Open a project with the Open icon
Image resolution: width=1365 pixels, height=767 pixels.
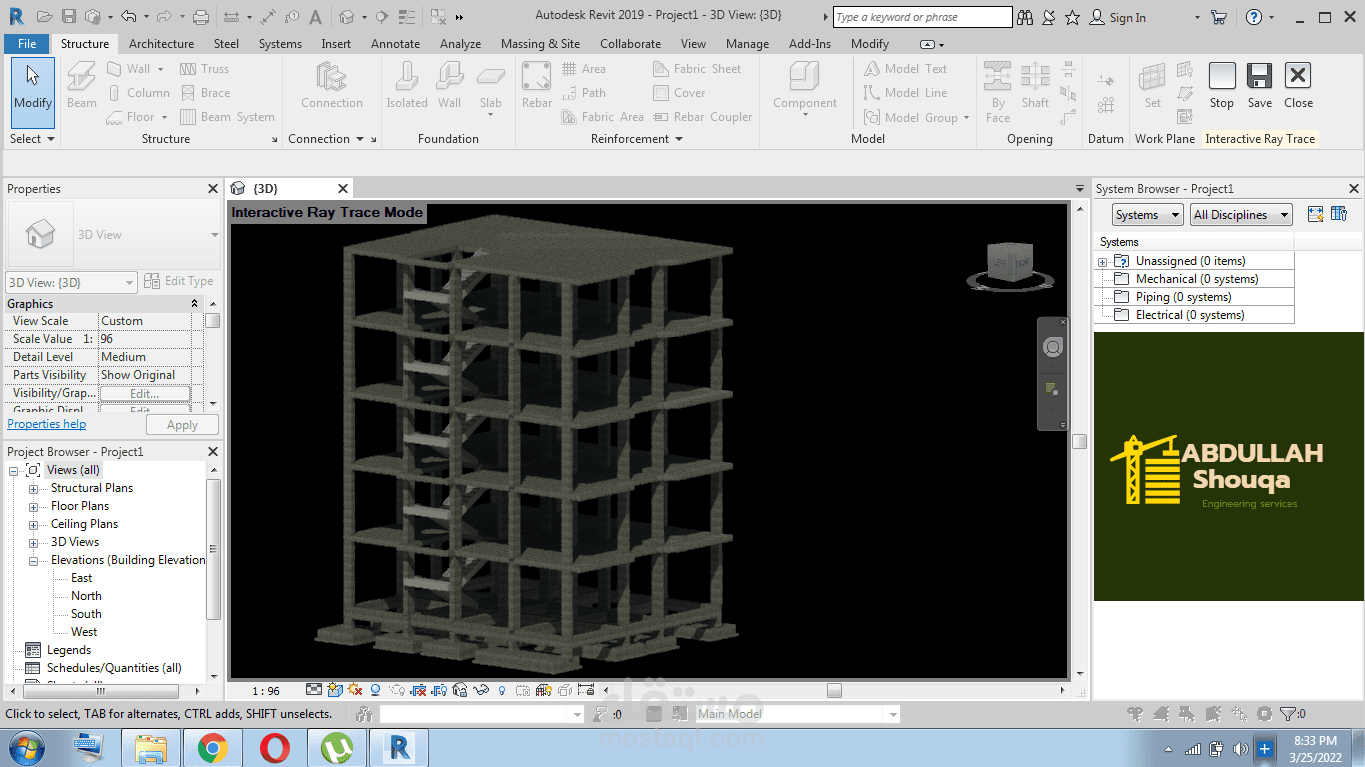point(45,17)
